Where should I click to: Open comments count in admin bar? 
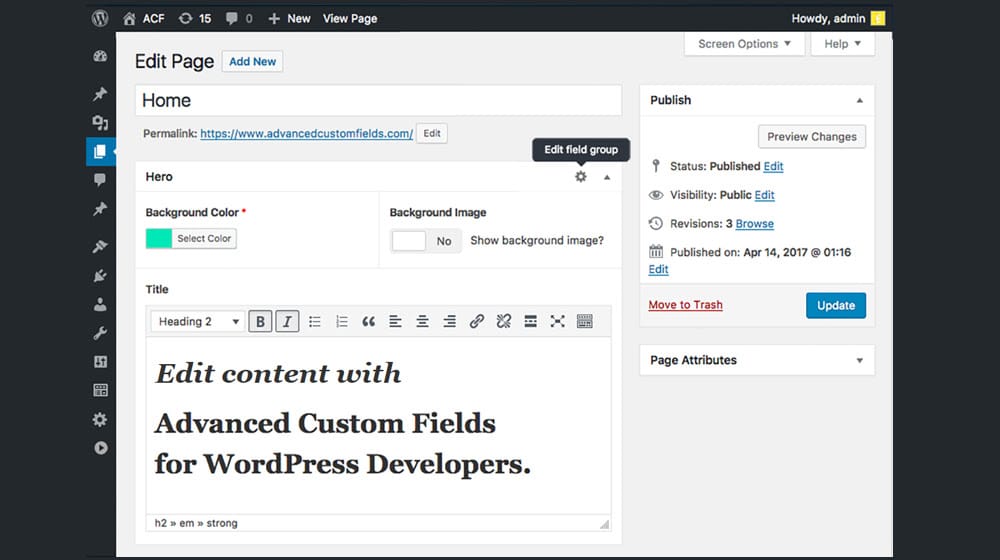239,18
